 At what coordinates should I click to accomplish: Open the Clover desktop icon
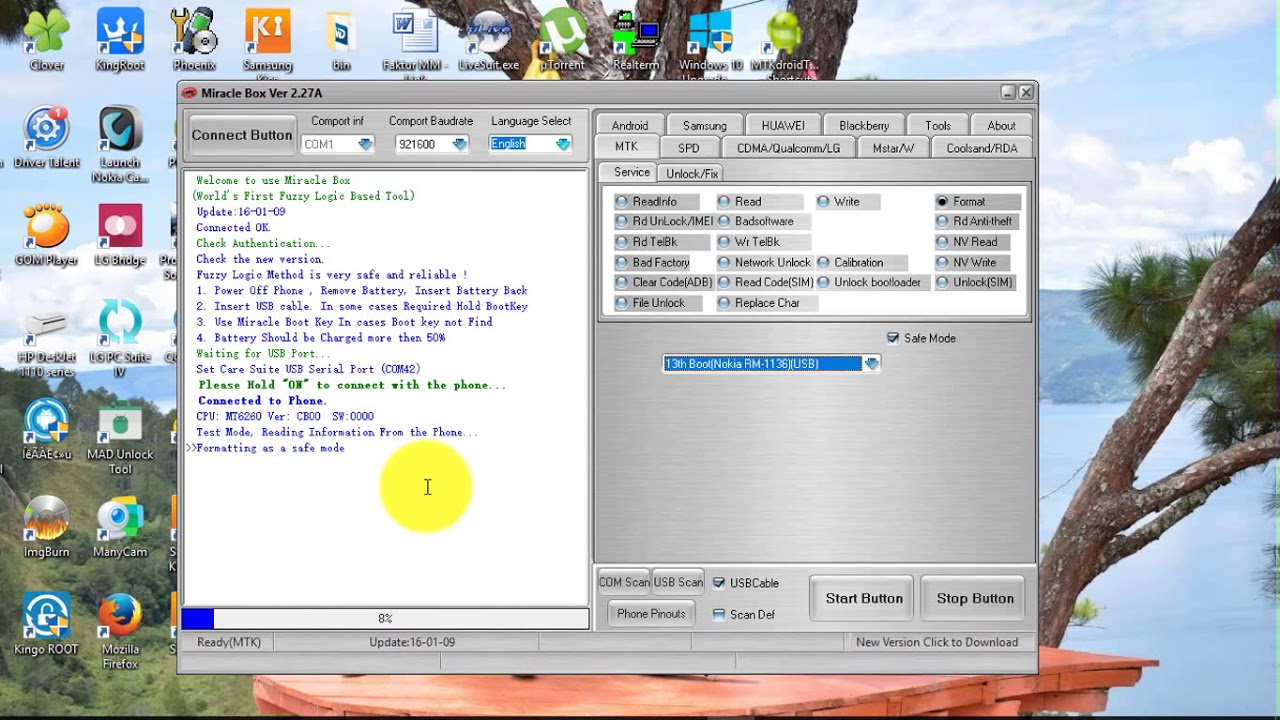pyautogui.click(x=46, y=40)
